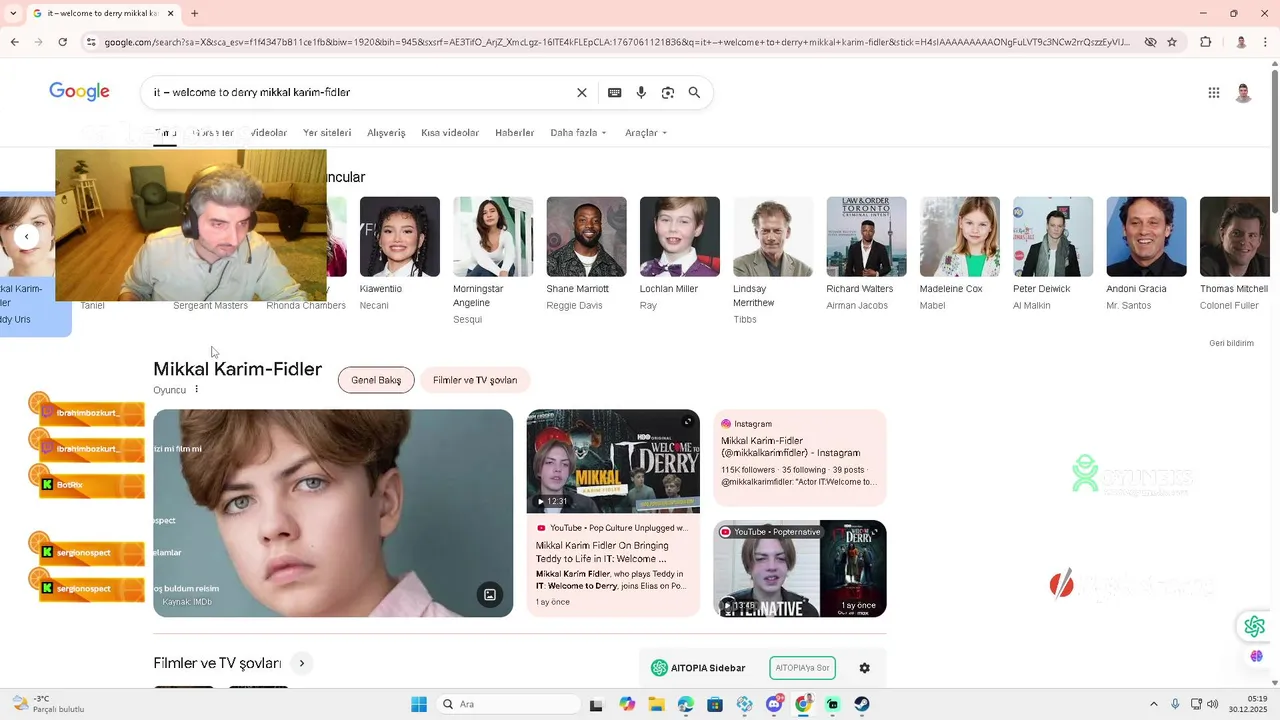
Task: Play the Popternative YouTube video thumbnail
Action: (x=800, y=569)
